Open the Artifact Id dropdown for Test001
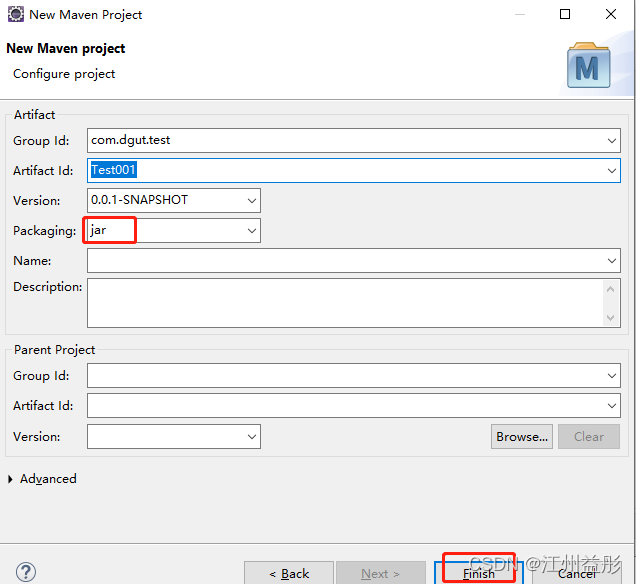 point(612,171)
